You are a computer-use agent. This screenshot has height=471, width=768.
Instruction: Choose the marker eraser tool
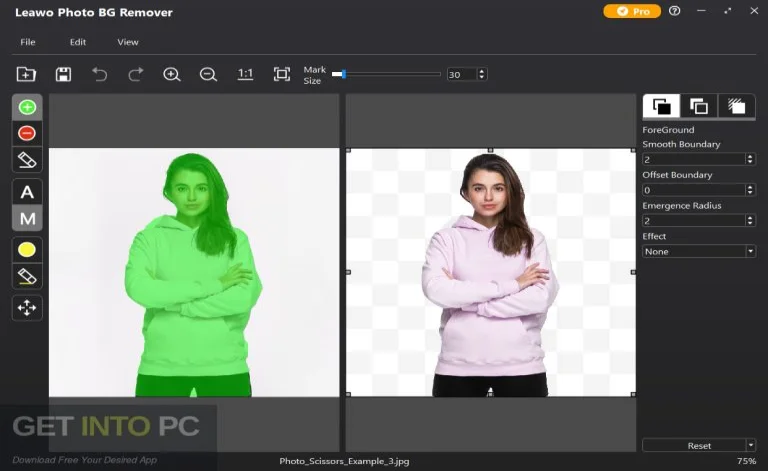pyautogui.click(x=27, y=160)
